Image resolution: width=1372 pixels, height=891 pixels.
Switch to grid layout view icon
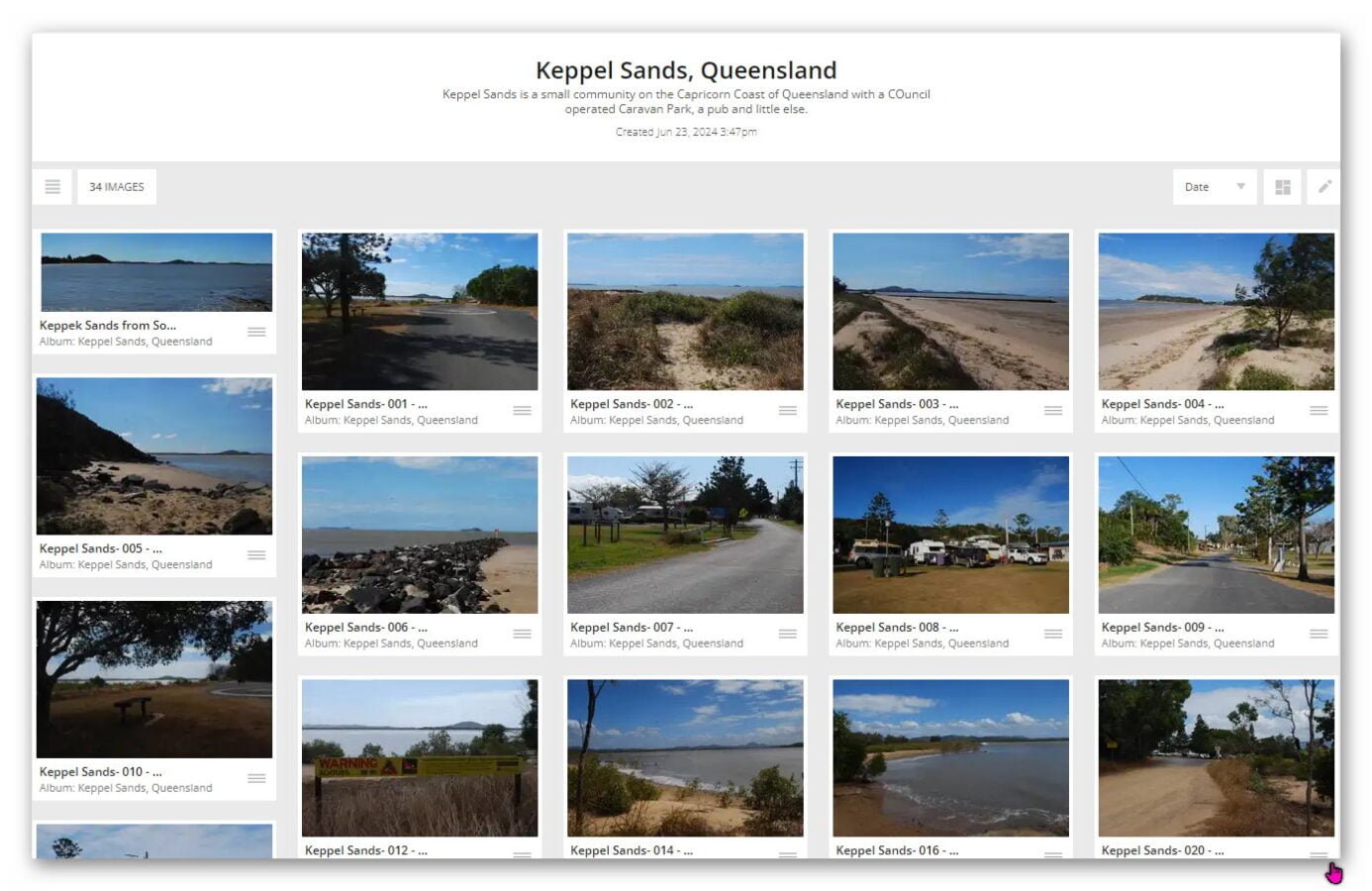coord(1282,187)
